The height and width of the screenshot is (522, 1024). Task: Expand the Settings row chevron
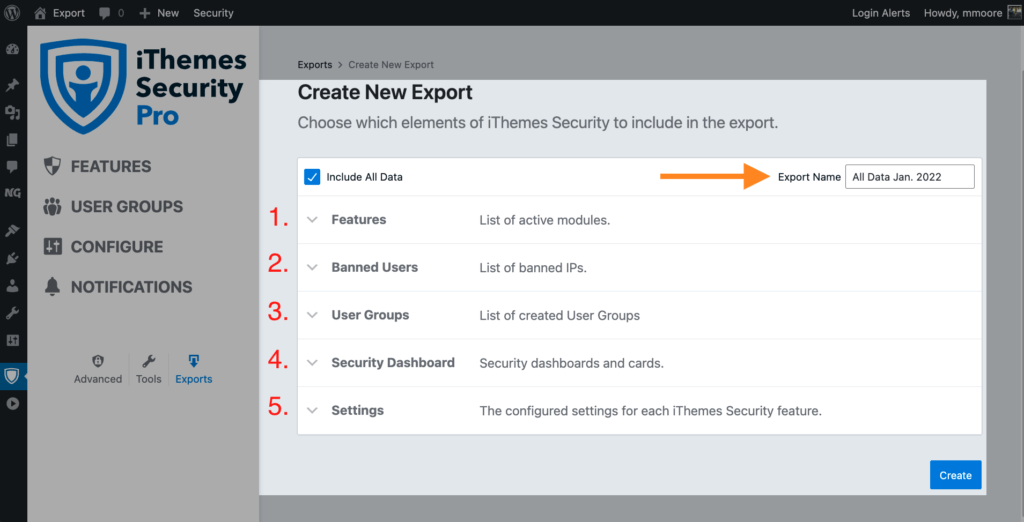coord(312,411)
